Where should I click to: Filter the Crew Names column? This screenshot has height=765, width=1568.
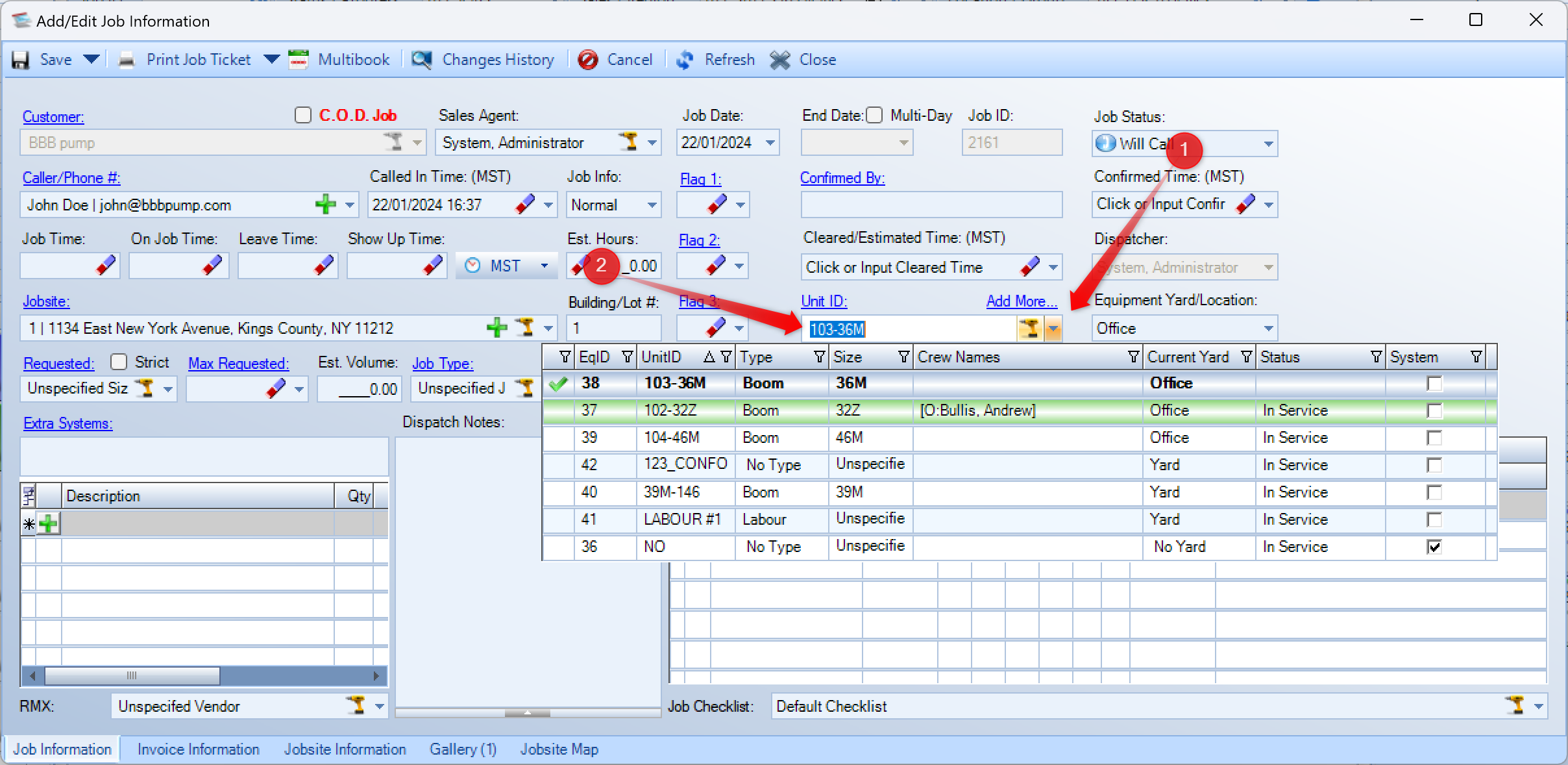coord(1133,357)
